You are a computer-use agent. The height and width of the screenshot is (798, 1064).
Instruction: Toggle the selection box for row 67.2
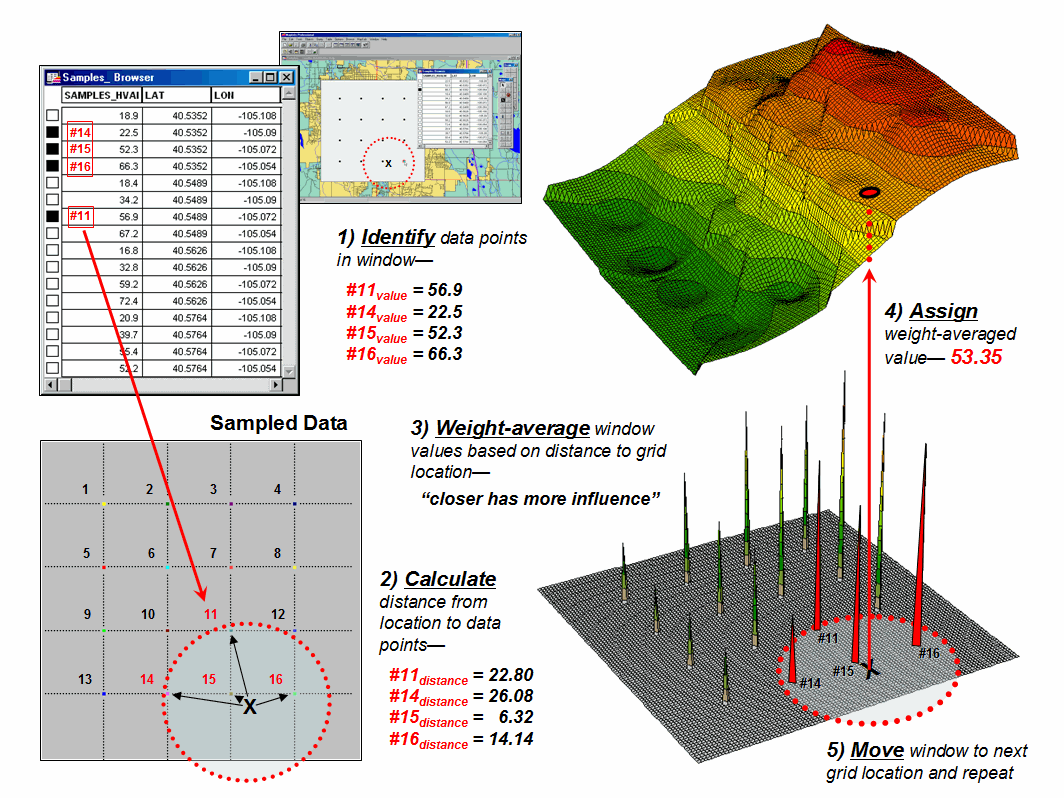tap(52, 233)
